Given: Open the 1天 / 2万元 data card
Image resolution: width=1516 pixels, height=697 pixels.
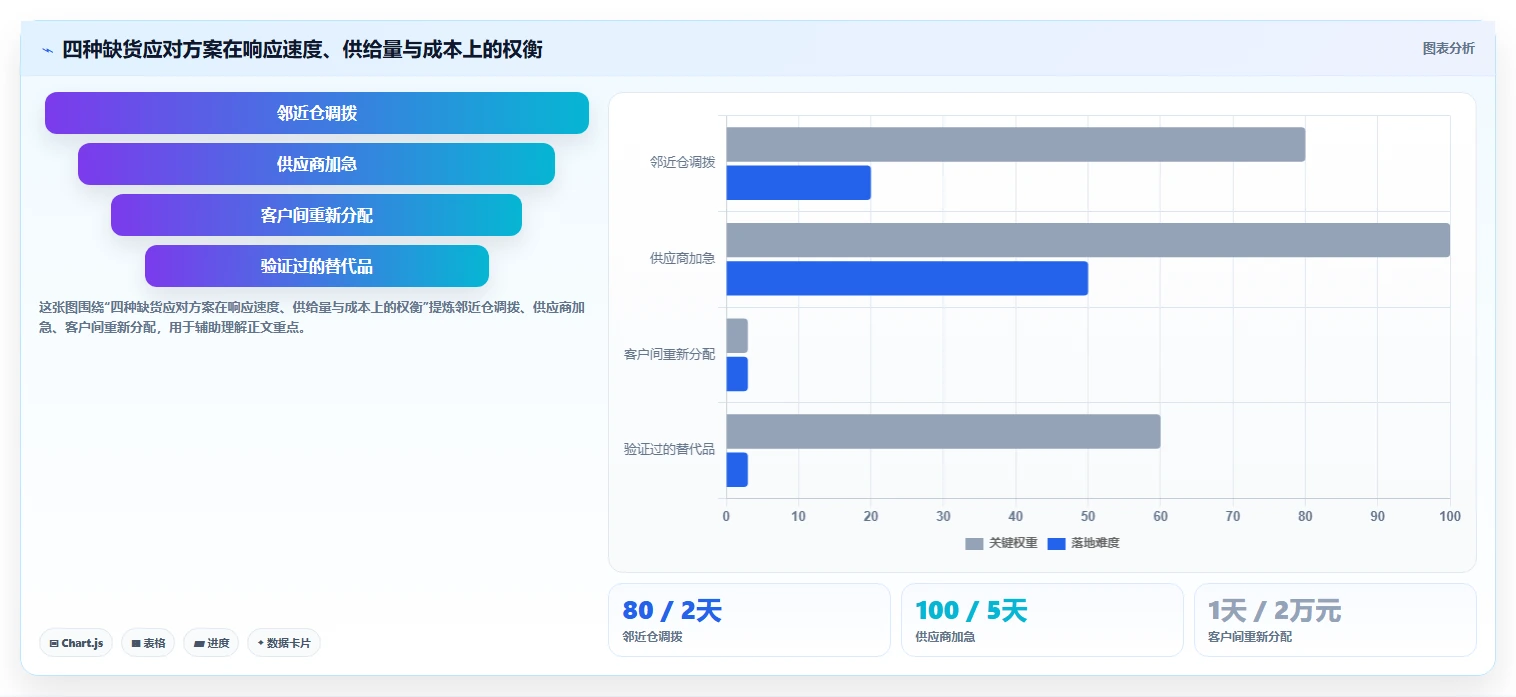Looking at the screenshot, I should (x=1335, y=620).
